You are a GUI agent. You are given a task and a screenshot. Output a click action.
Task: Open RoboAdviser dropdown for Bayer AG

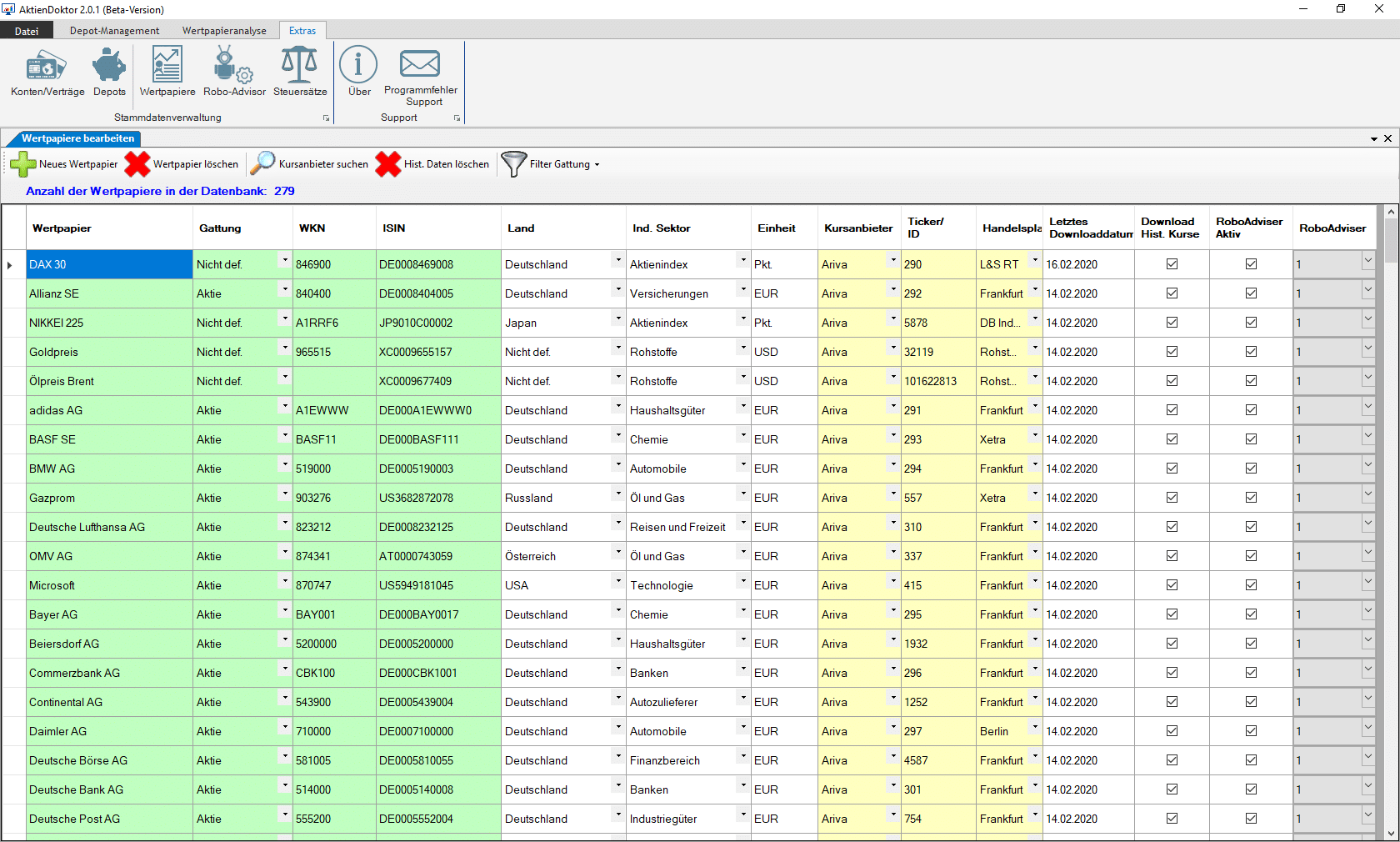click(x=1367, y=611)
